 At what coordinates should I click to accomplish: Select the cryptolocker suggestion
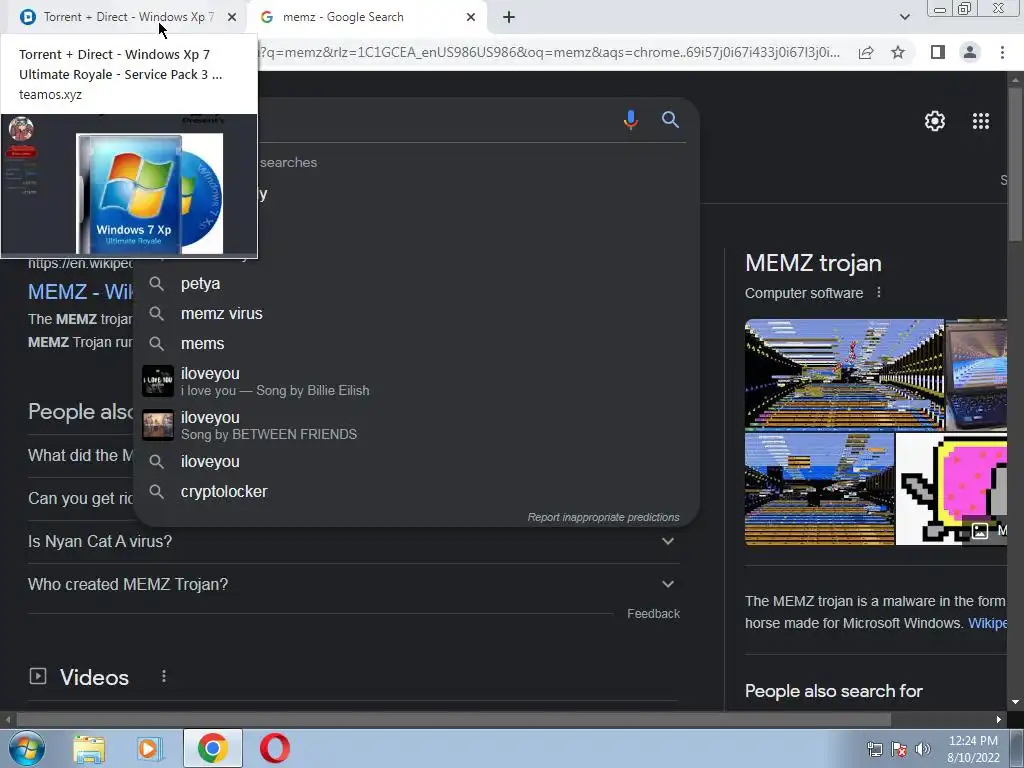click(416, 492)
